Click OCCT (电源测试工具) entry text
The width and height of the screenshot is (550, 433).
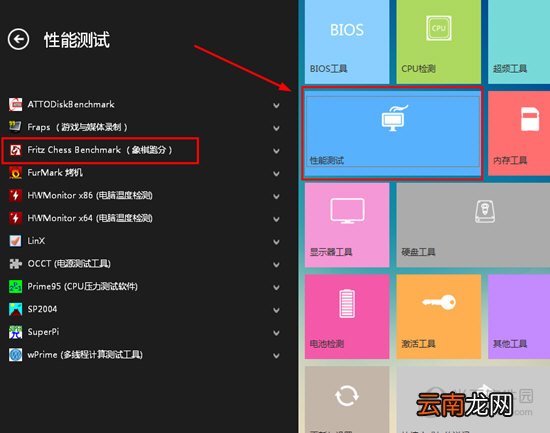click(x=69, y=264)
